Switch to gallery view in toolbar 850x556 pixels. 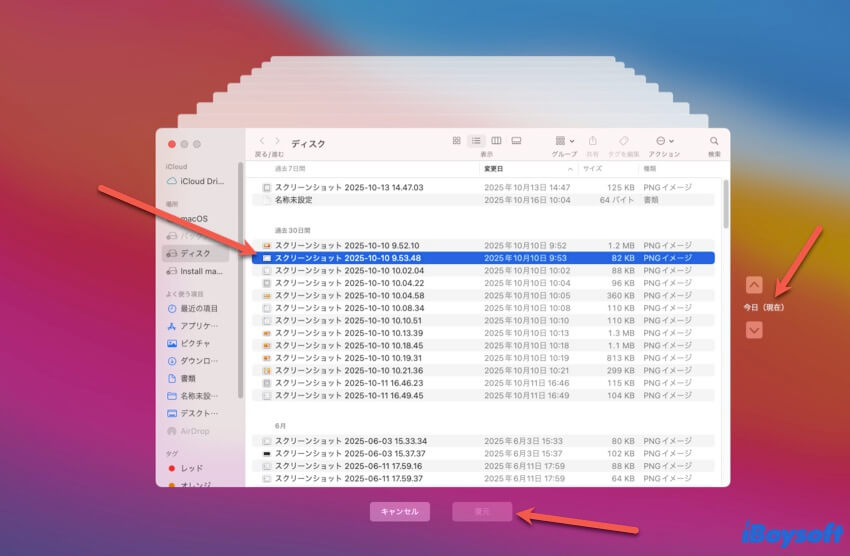click(516, 141)
